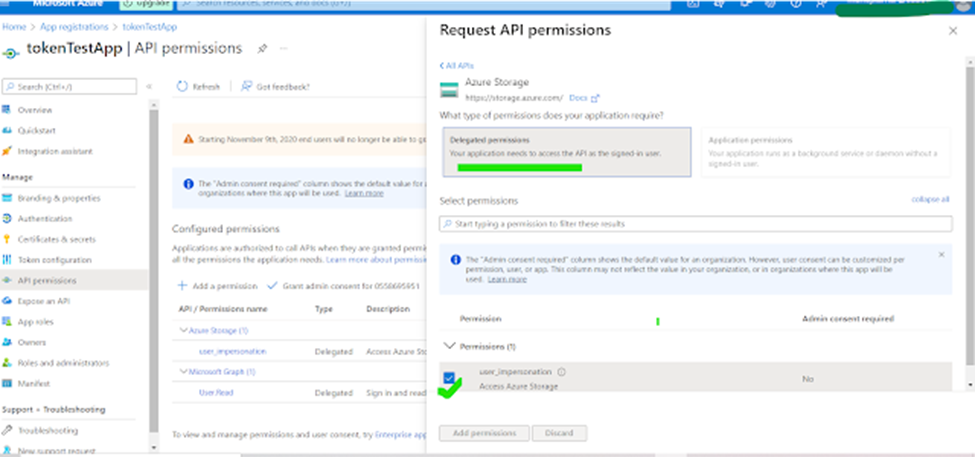Click Add a permission

pos(218,286)
